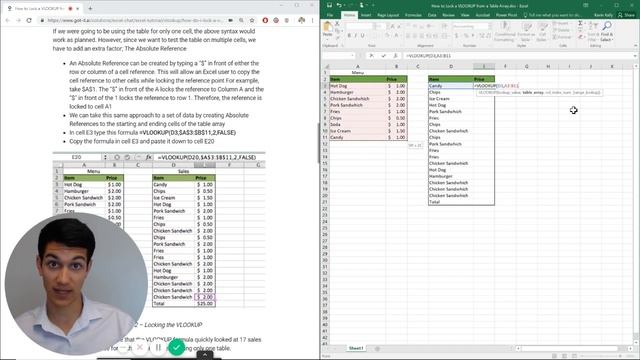Image resolution: width=640 pixels, height=360 pixels.
Task: Toggle Underline formatting in Excel ribbon
Action: 362,36
